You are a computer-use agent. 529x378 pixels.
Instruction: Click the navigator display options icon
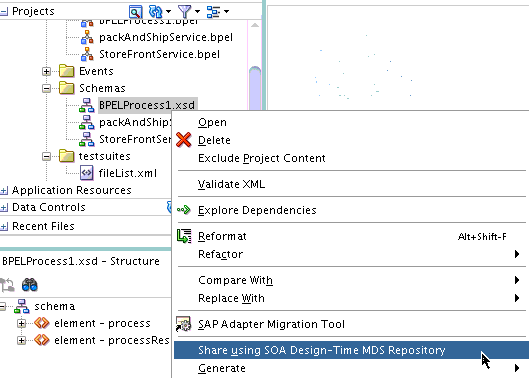[213, 12]
